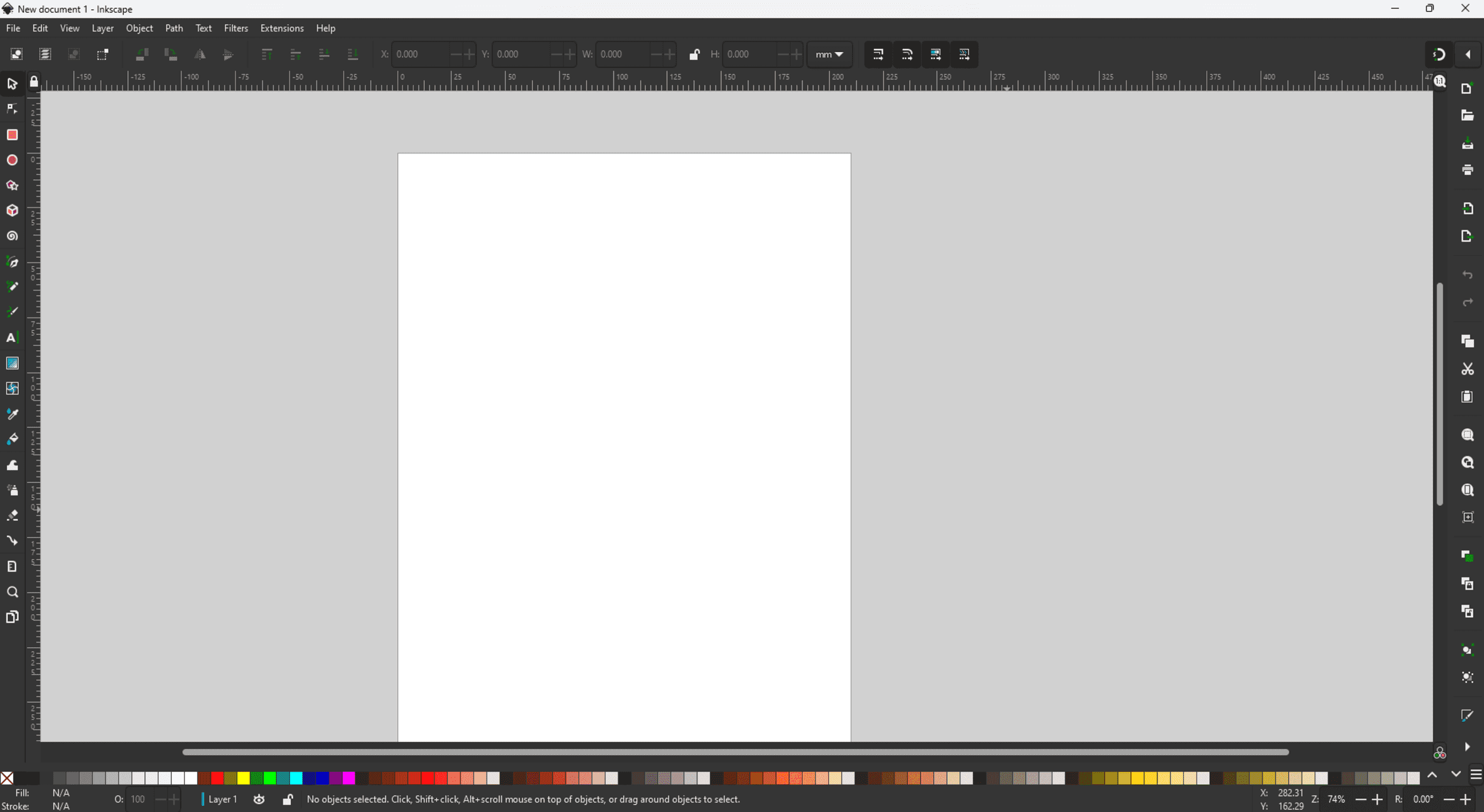
Task: Toggle the guides lock at ruler corner
Action: click(x=34, y=82)
